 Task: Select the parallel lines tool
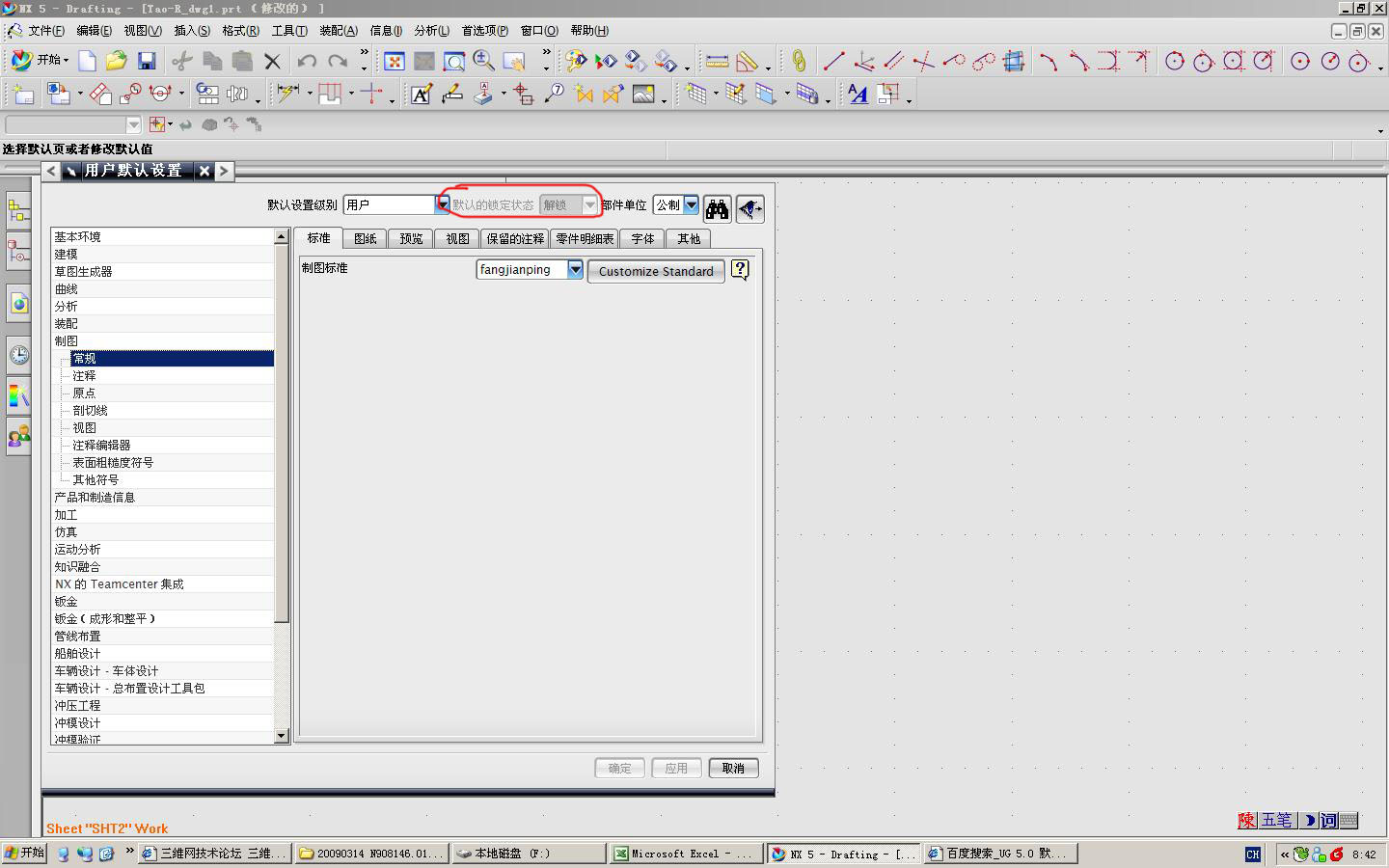coord(894,62)
